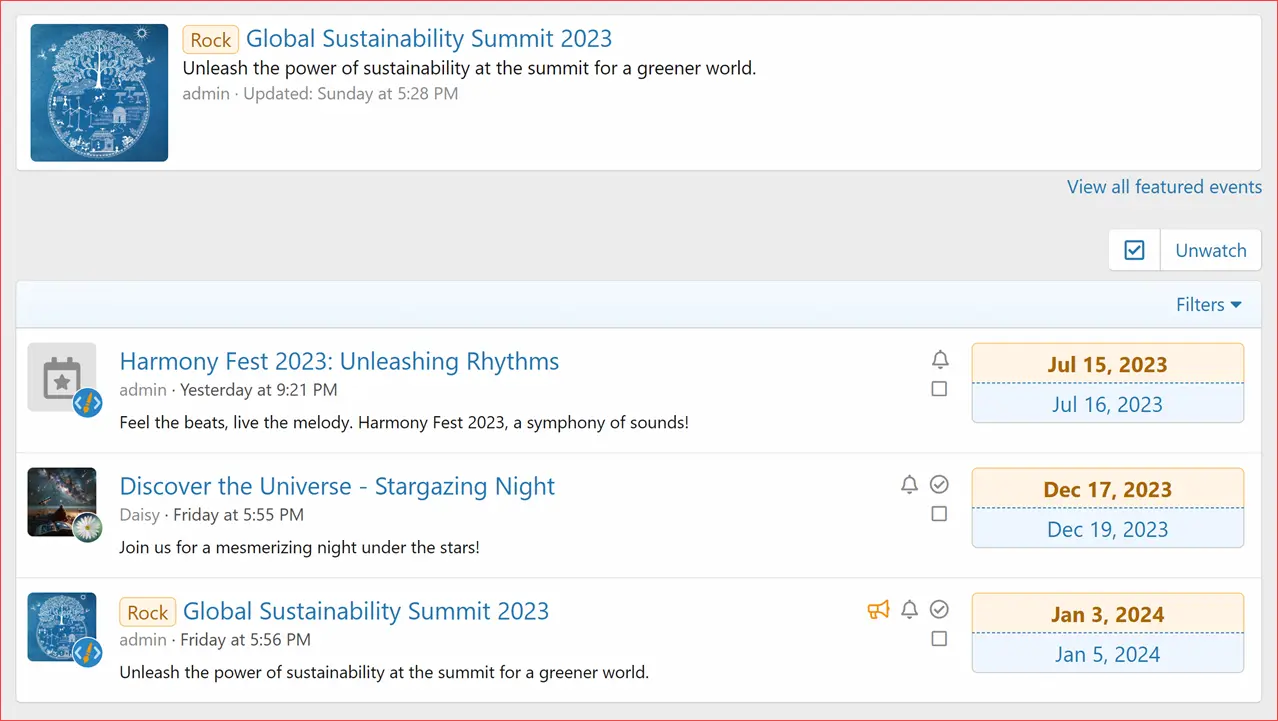Open the Harmony Fest 2023 event title
The width and height of the screenshot is (1278, 721).
tap(338, 361)
